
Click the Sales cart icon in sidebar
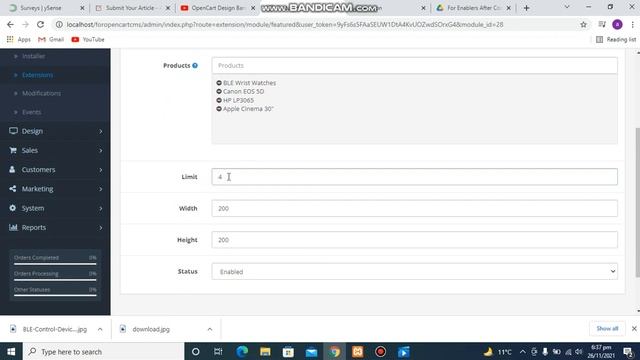coord(13,150)
